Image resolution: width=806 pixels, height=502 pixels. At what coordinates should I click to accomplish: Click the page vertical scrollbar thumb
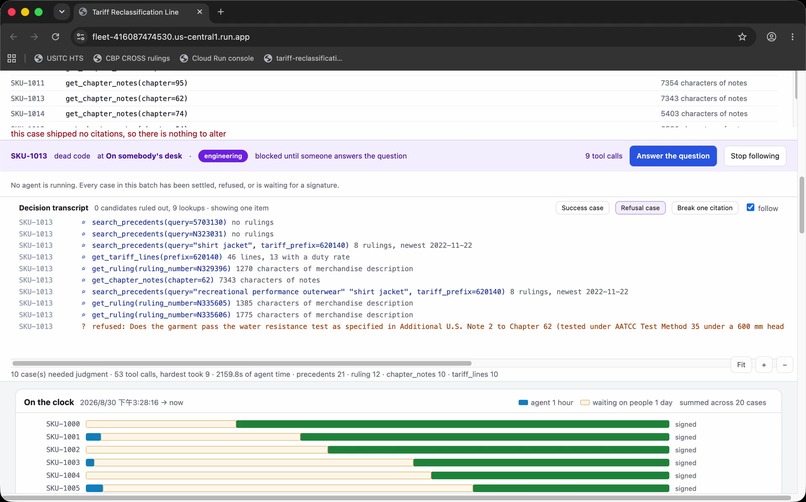coord(801,206)
